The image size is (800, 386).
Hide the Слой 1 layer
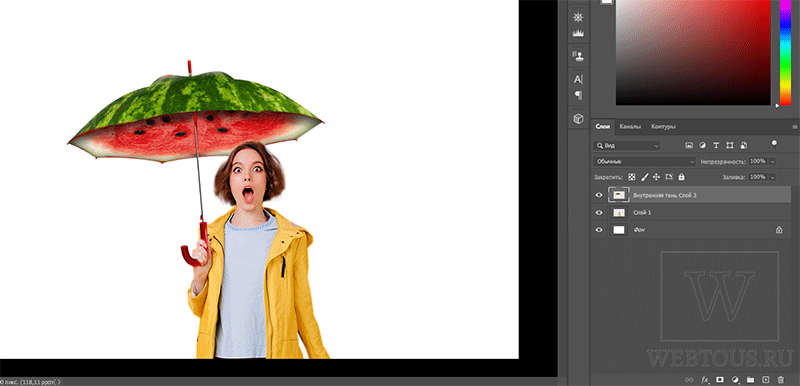click(x=599, y=213)
